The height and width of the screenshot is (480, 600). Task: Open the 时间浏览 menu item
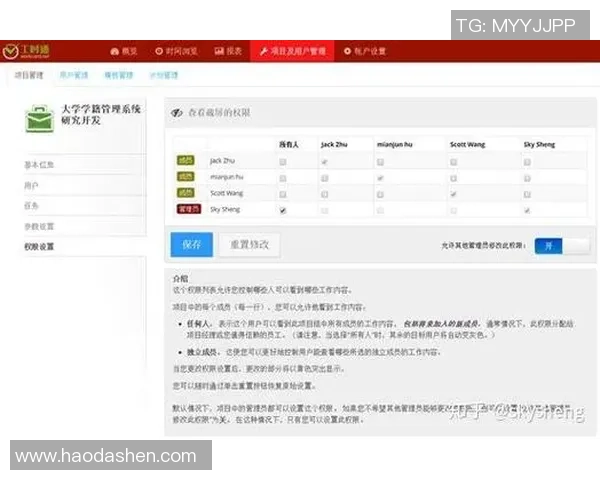click(x=176, y=51)
